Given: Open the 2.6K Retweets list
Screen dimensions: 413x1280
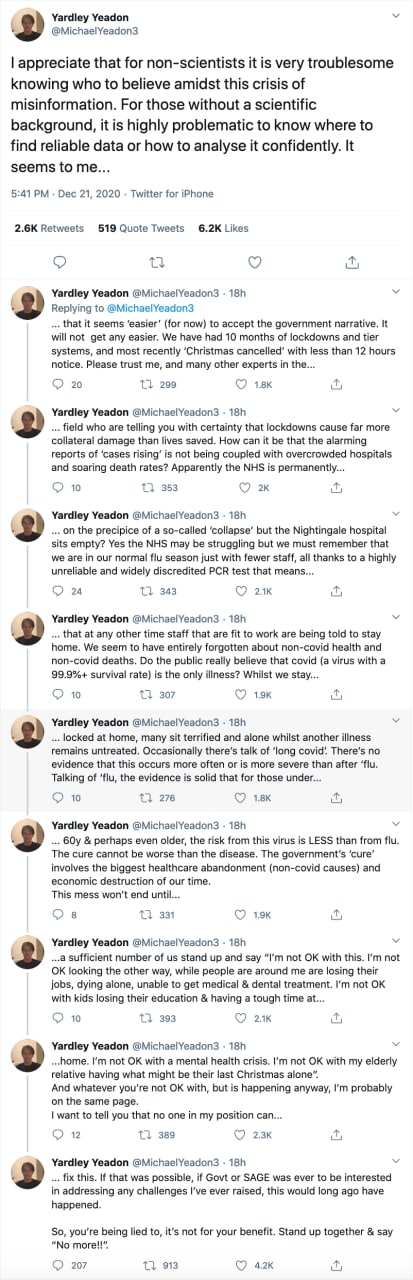Looking at the screenshot, I should tap(49, 228).
